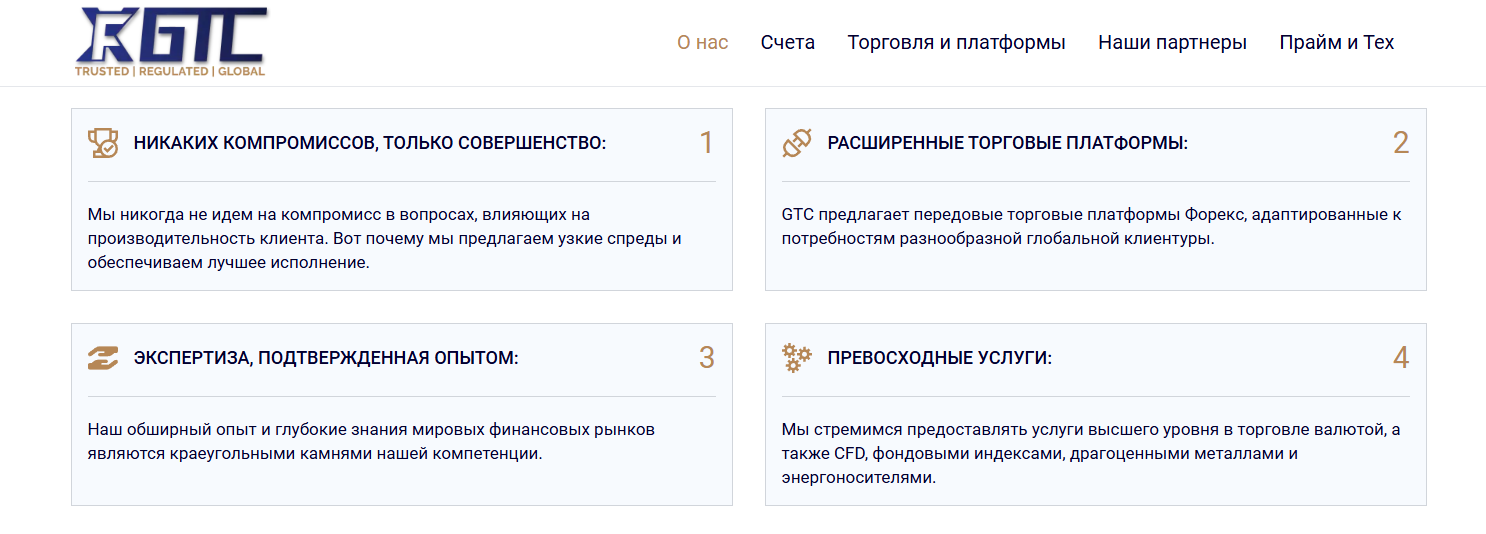Click the handshake icon beside ЭКСПЕРТИЗА heading

[x=103, y=358]
